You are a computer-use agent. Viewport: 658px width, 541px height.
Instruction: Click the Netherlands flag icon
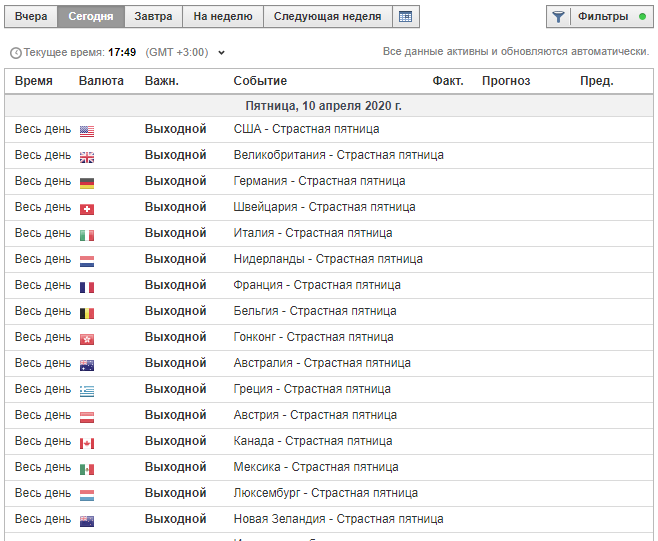pyautogui.click(x=87, y=261)
